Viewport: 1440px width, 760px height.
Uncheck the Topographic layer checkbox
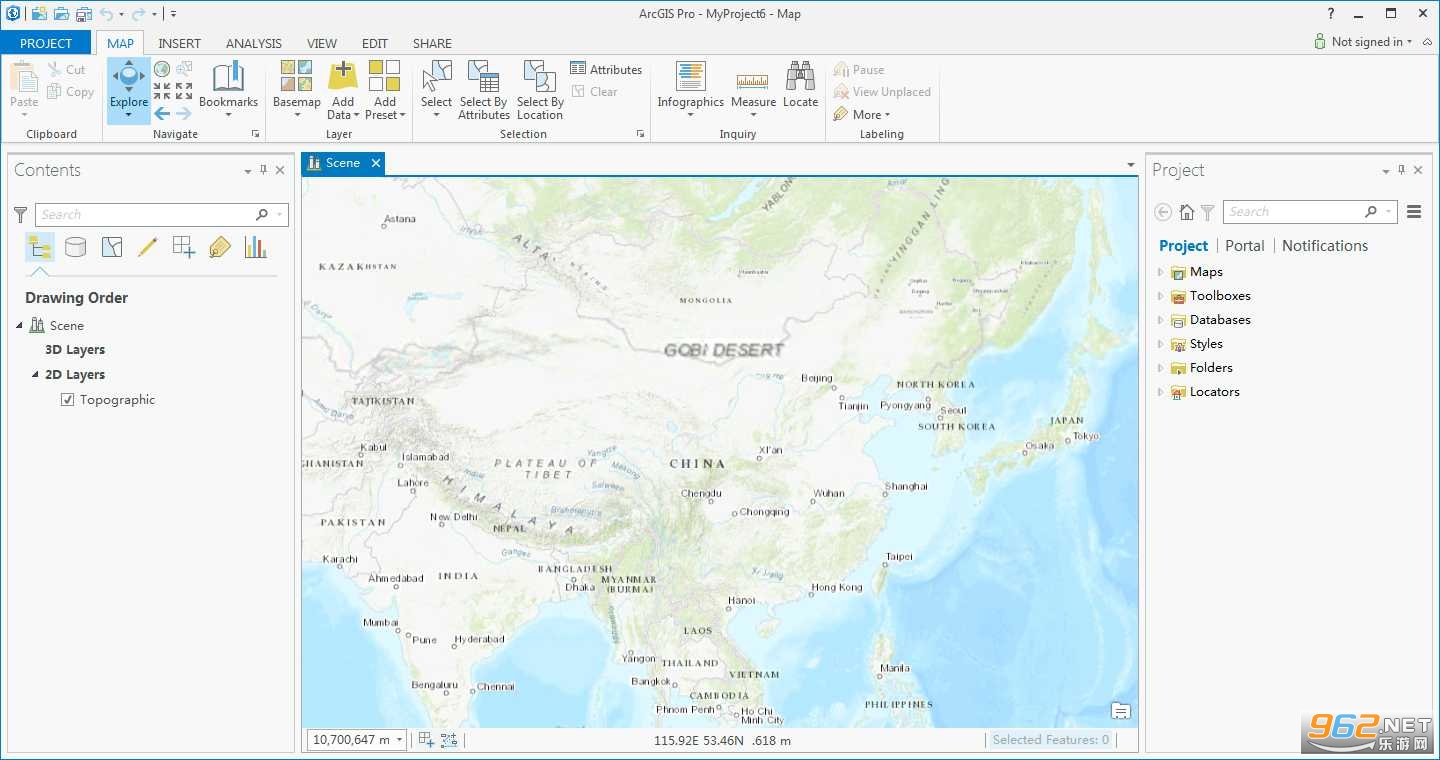point(67,399)
